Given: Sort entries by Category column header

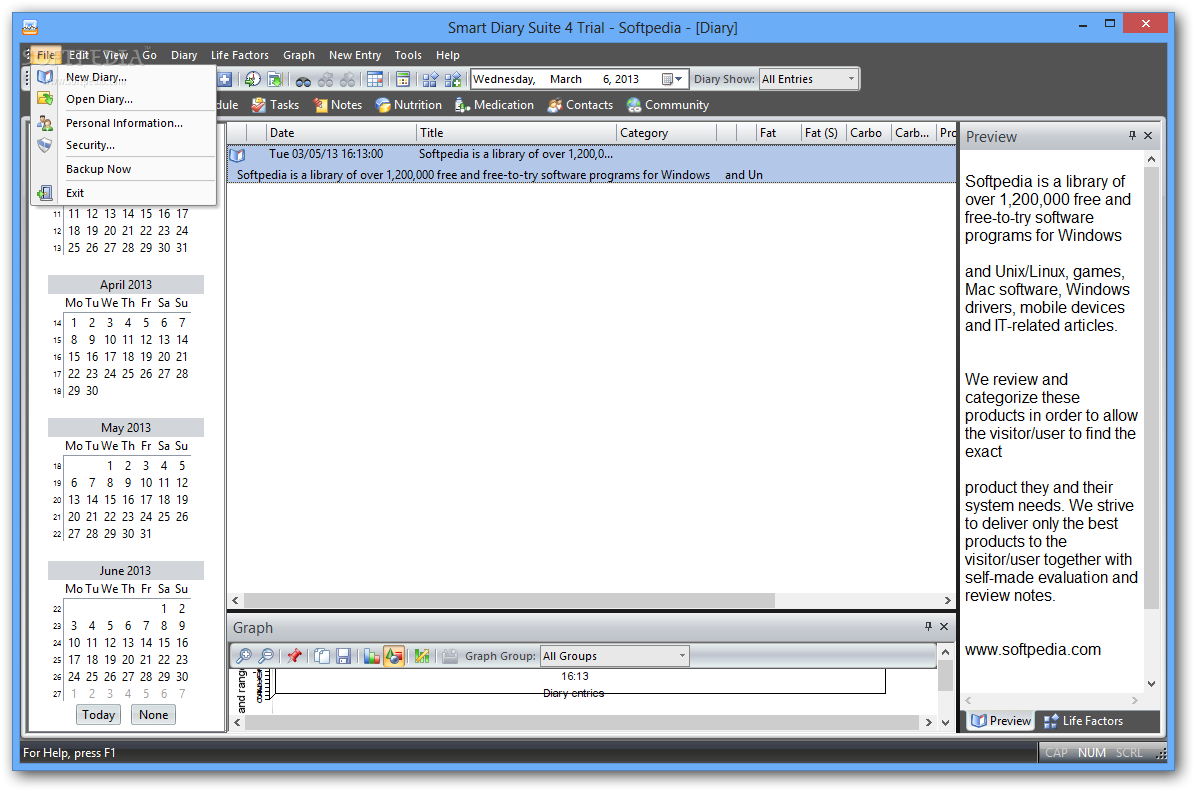Looking at the screenshot, I should coord(666,133).
